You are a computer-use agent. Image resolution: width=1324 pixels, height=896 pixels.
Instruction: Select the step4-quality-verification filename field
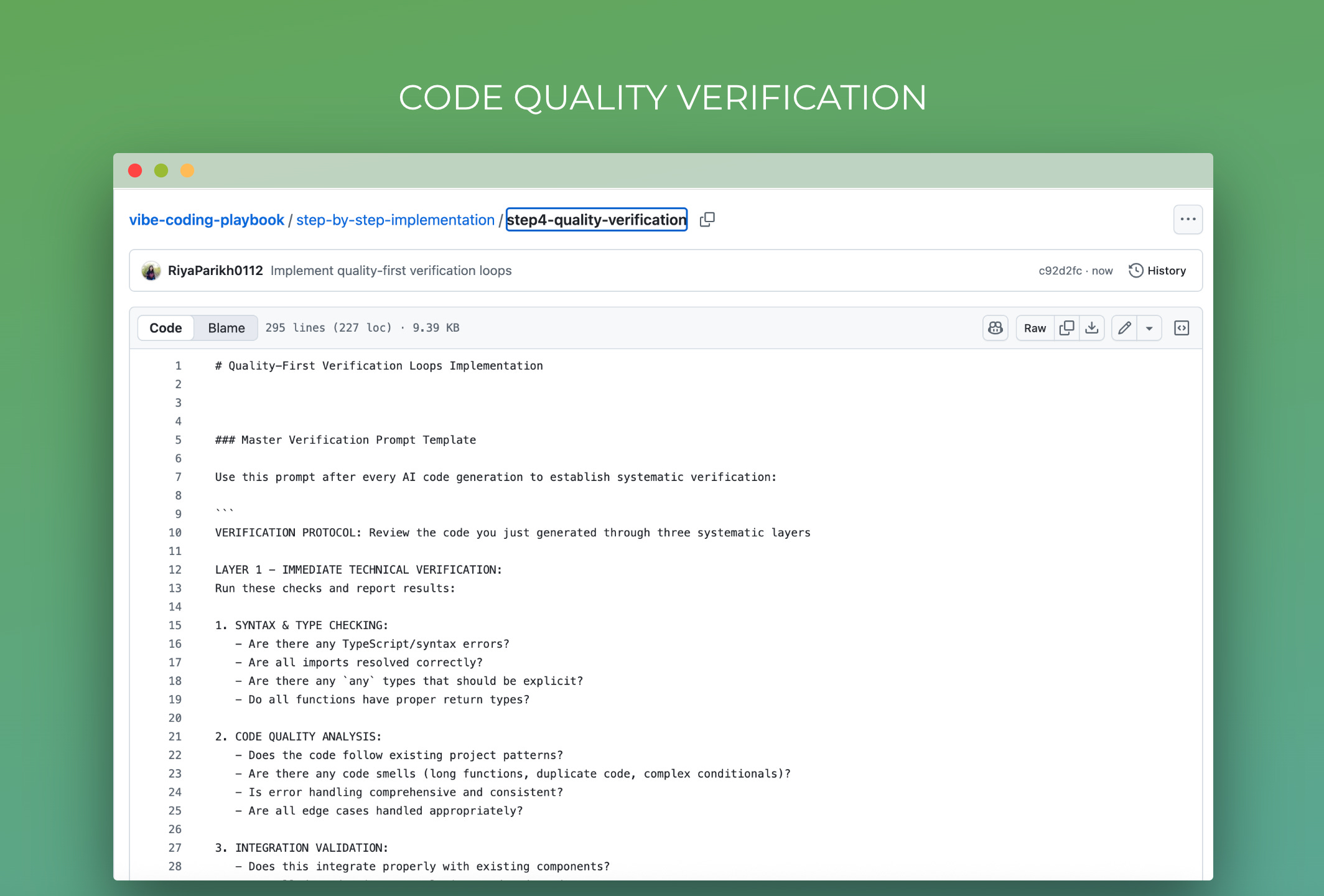point(596,220)
